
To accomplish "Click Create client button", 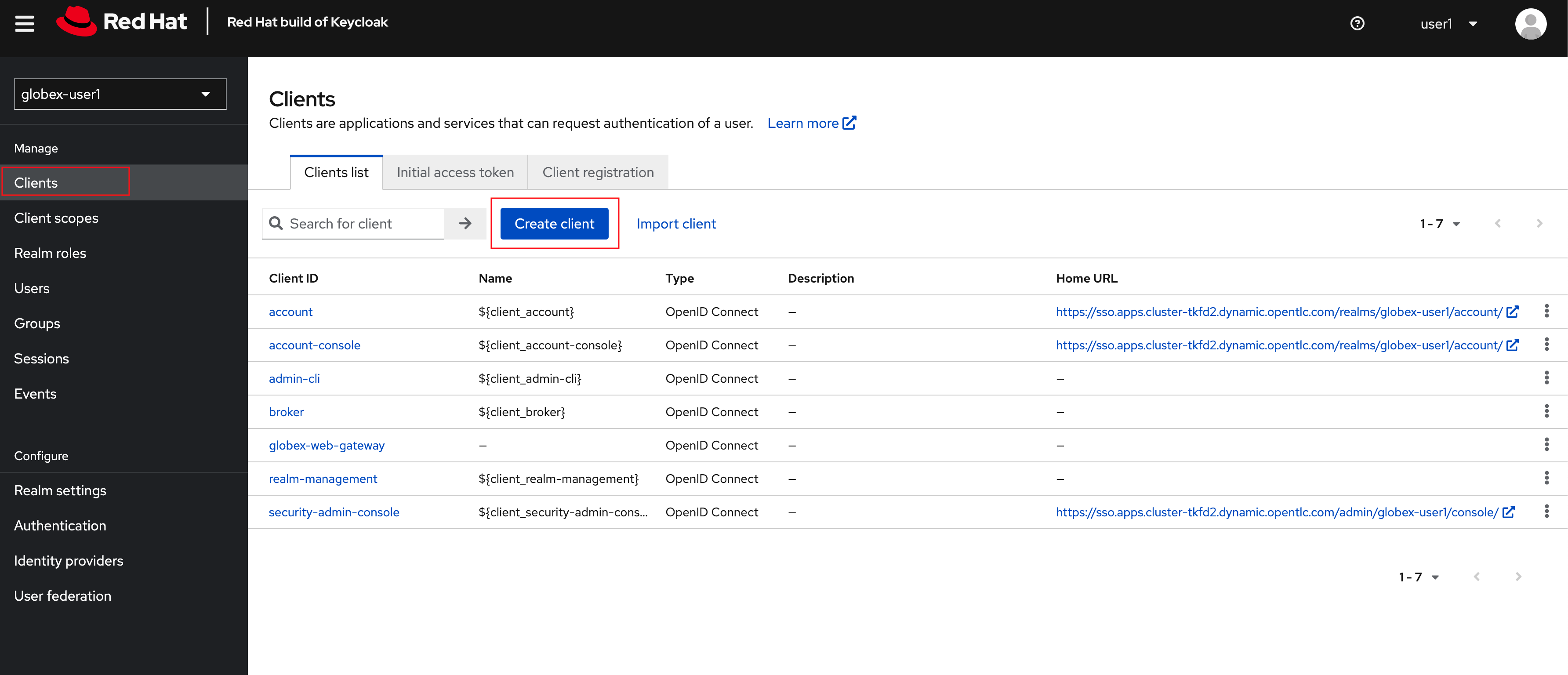I will [x=555, y=223].
